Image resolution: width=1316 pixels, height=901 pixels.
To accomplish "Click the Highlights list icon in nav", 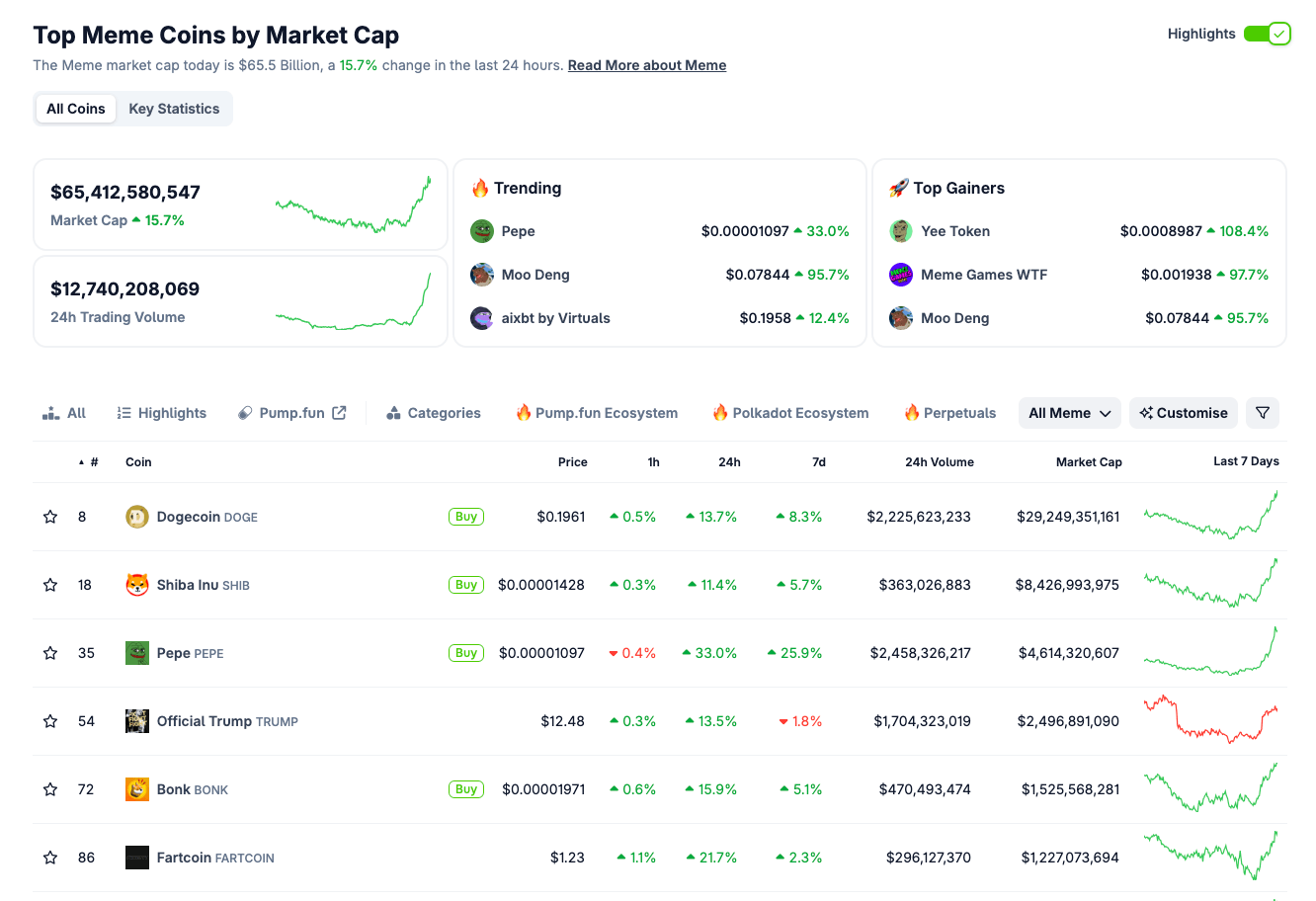I will pyautogui.click(x=124, y=413).
